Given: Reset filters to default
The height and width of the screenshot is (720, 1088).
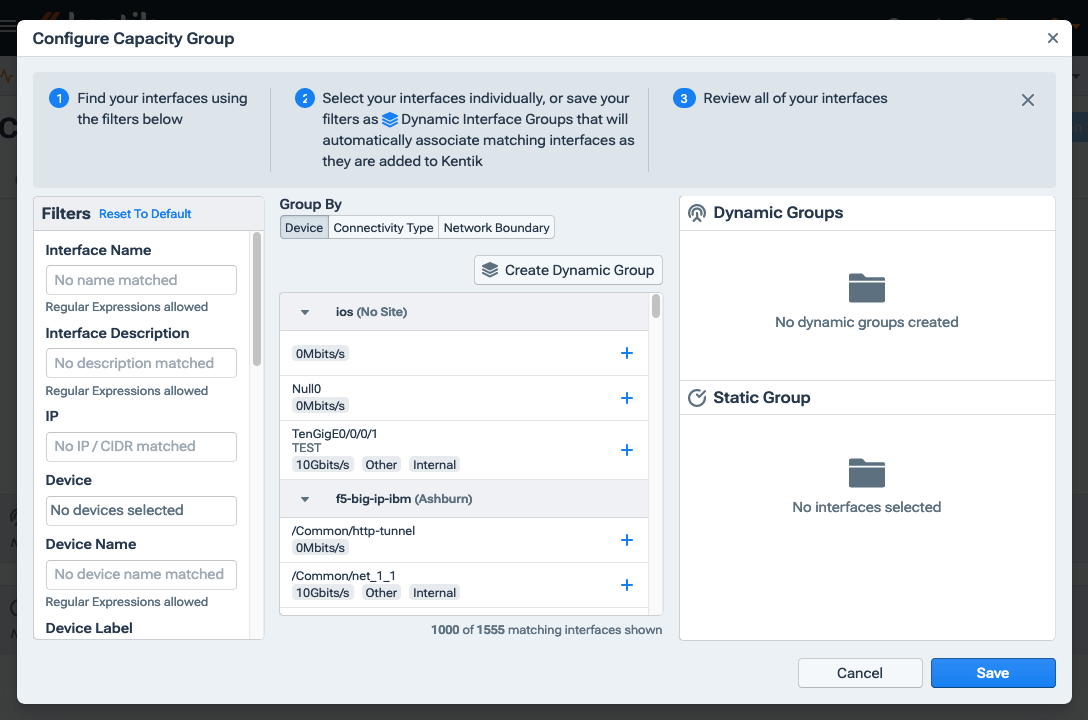Looking at the screenshot, I should tap(145, 213).
